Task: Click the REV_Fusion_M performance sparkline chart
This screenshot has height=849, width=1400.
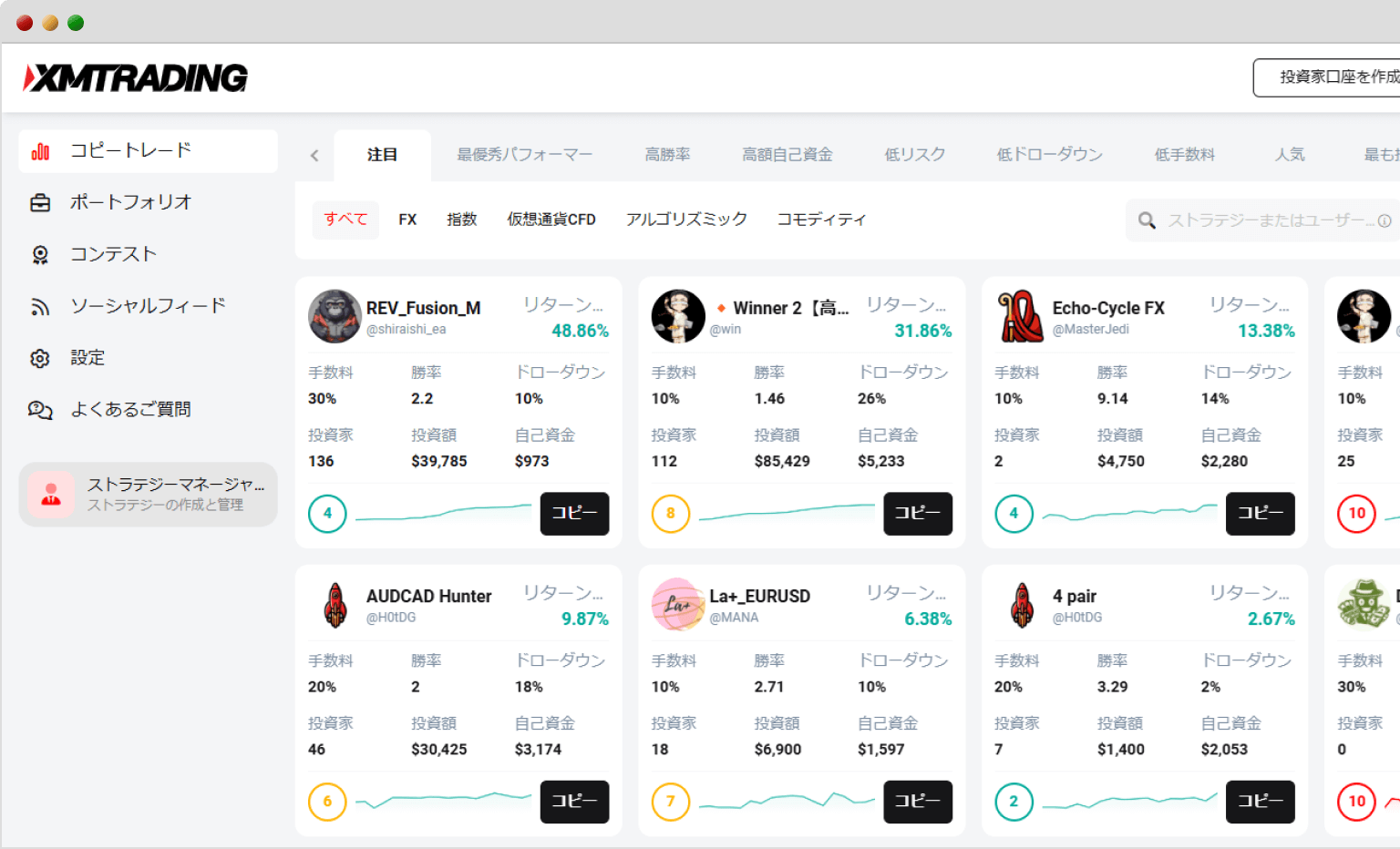Action: pyautogui.click(x=443, y=514)
